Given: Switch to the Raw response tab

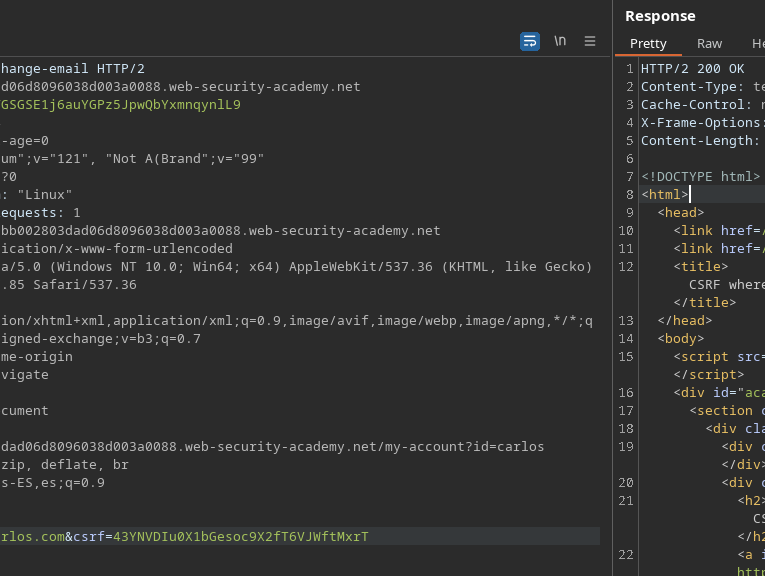Looking at the screenshot, I should 709,43.
